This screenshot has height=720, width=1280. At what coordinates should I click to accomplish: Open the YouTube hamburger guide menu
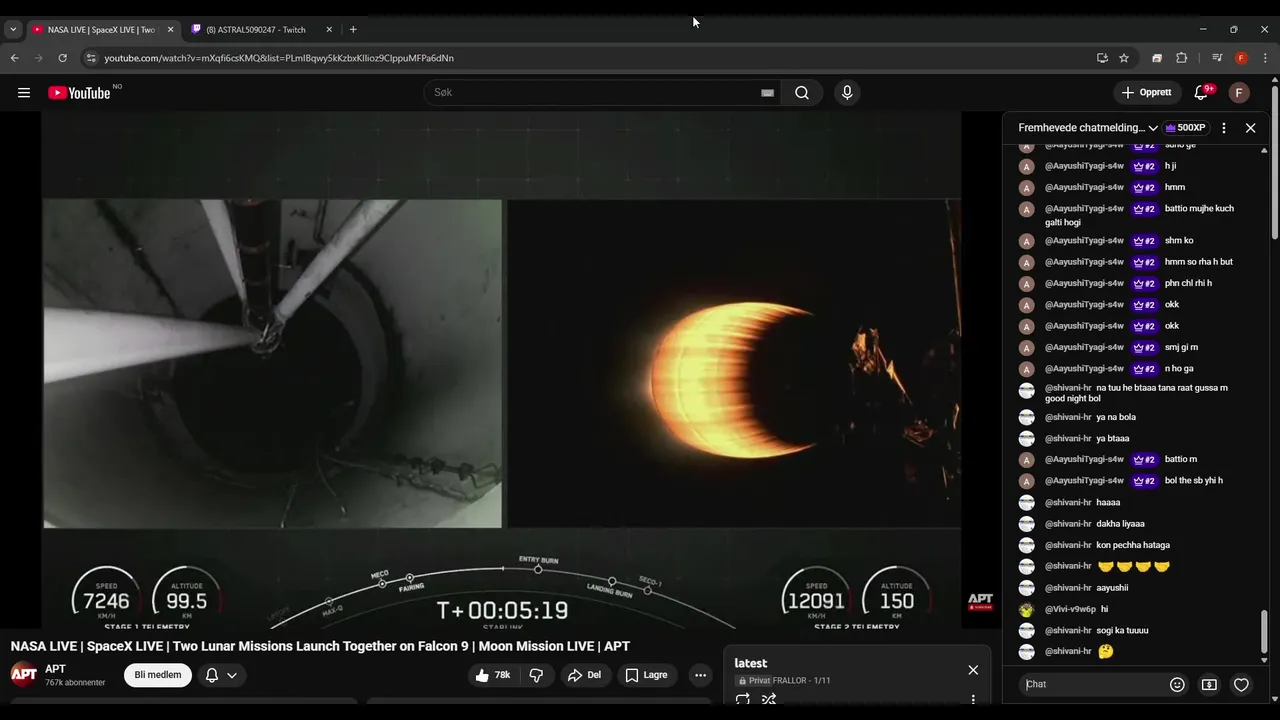pos(24,93)
